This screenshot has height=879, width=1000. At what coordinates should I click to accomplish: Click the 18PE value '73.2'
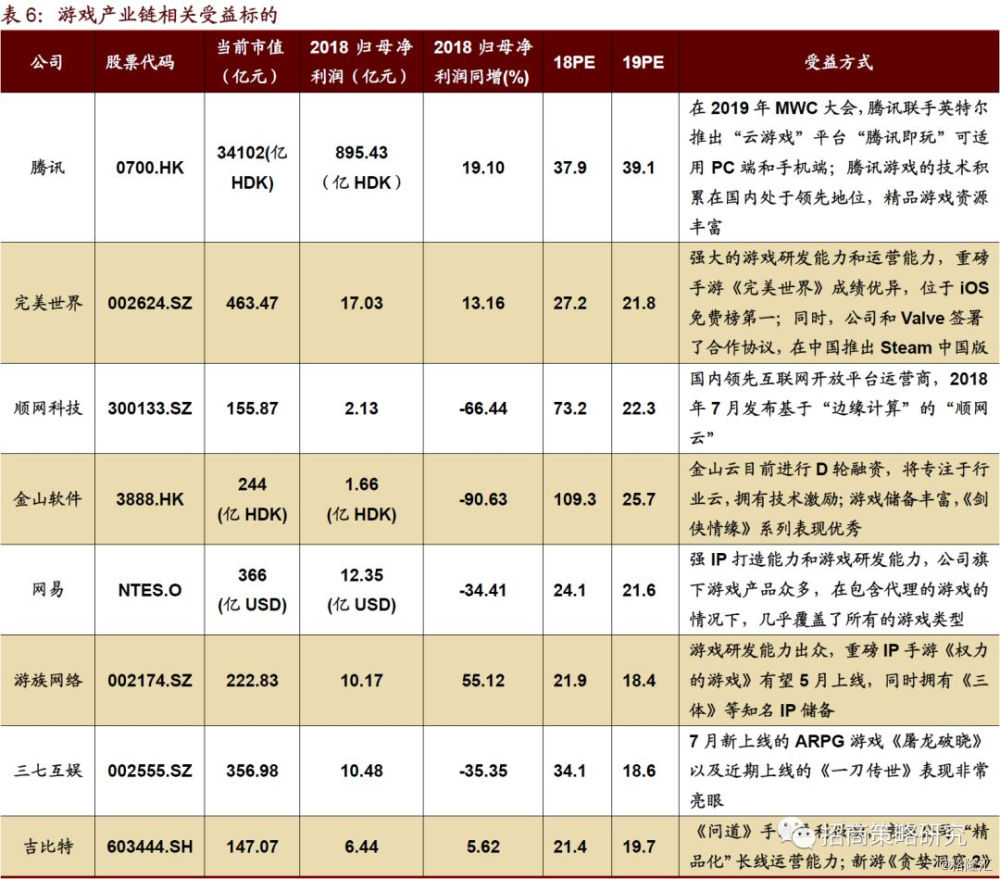click(570, 408)
